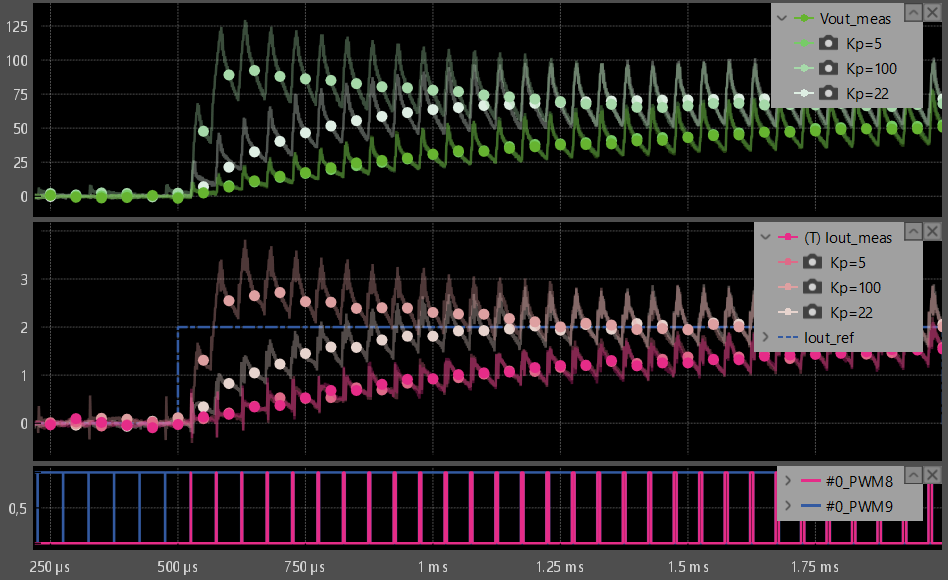Click the Kp=22 camera icon in Vout_meas legend
This screenshot has height=580, width=948.
coord(828,93)
